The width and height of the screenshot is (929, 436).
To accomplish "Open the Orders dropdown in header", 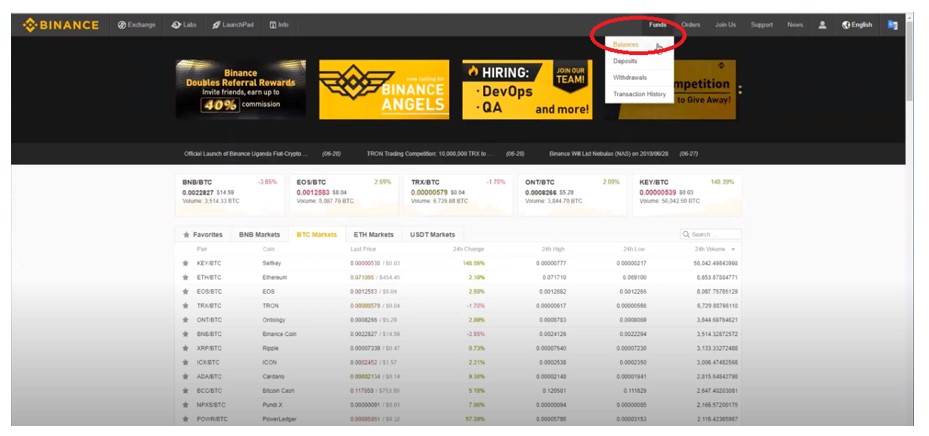I will pos(690,24).
